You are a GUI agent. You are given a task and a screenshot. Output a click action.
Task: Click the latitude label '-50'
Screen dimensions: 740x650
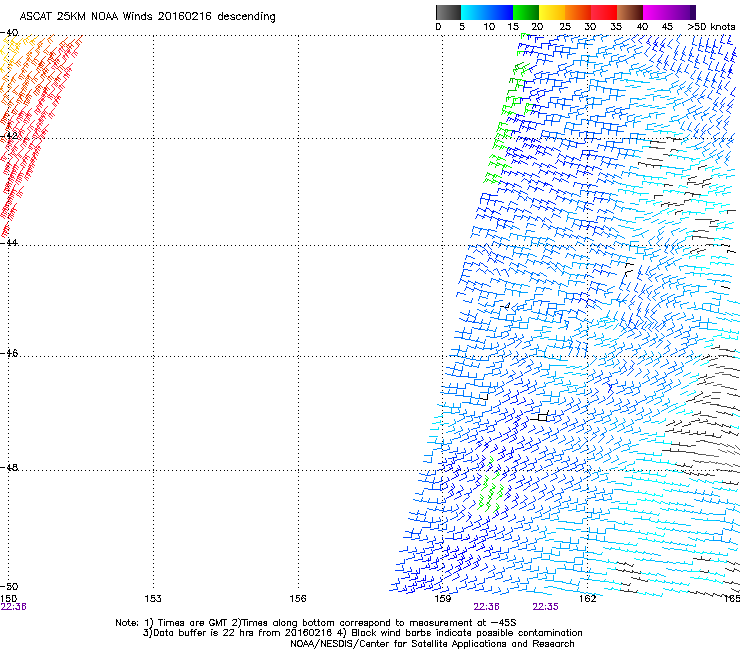tap(9, 587)
